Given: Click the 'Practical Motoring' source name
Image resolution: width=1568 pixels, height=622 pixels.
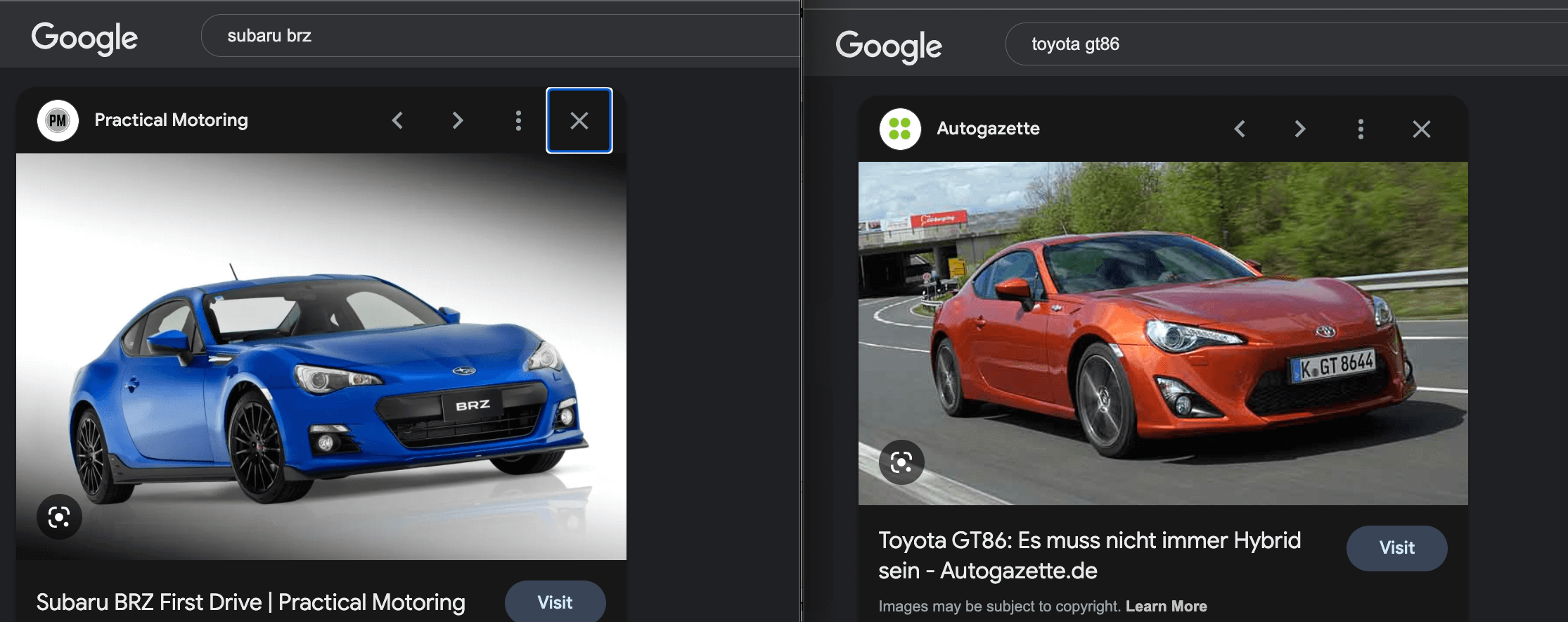Looking at the screenshot, I should coord(172,120).
